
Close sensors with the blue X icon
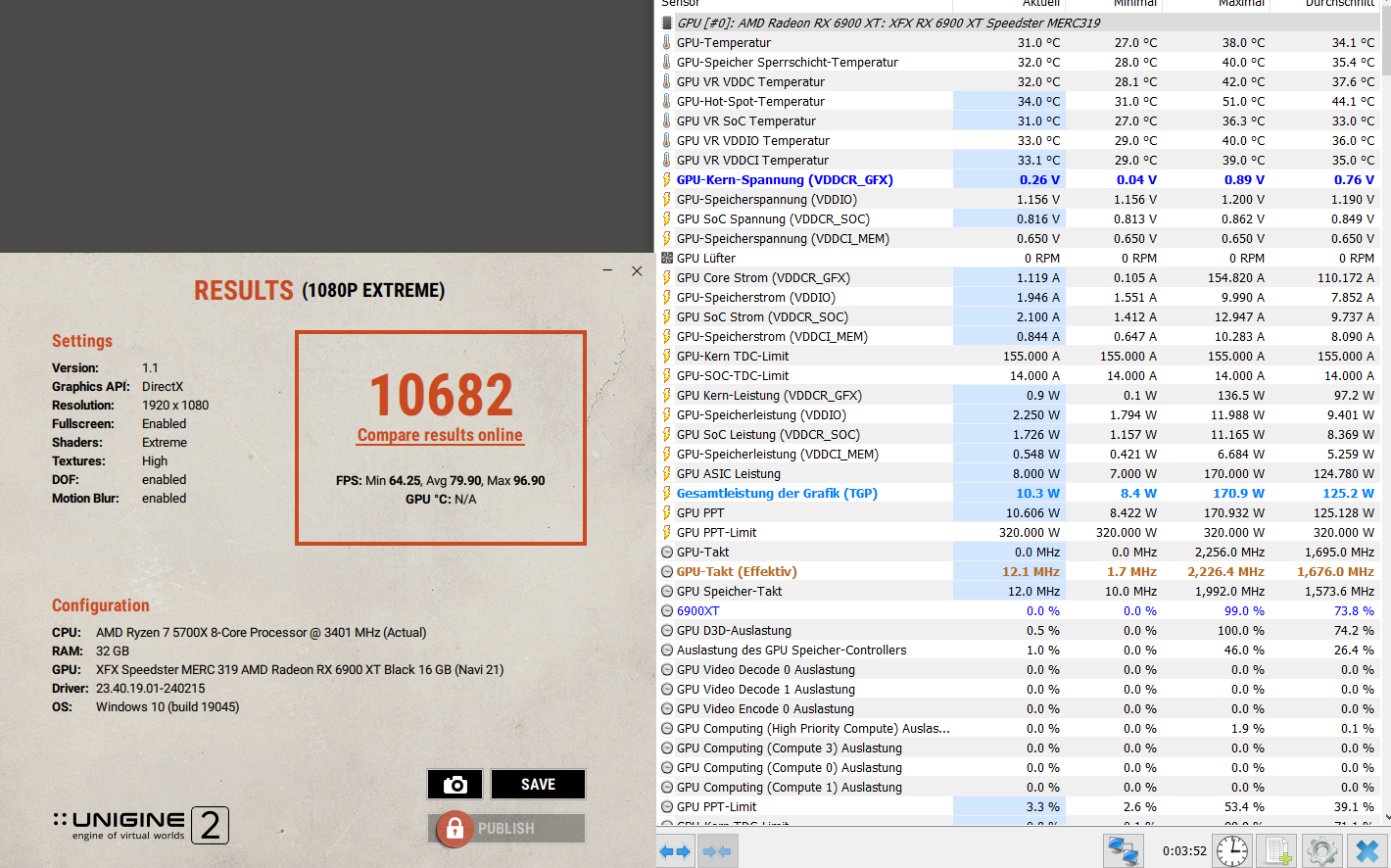pos(1367,850)
